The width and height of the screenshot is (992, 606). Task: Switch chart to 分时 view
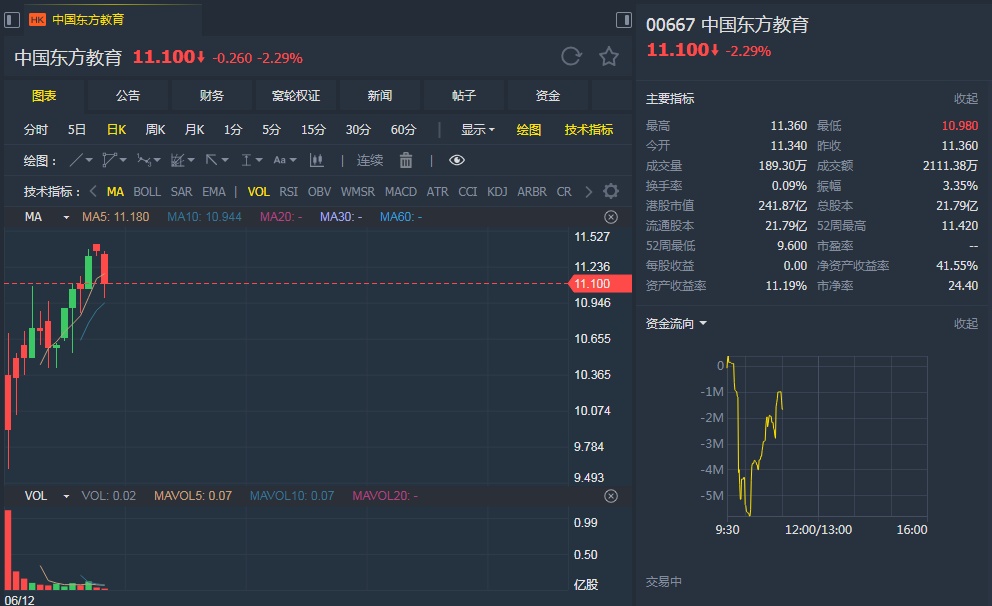(36, 130)
